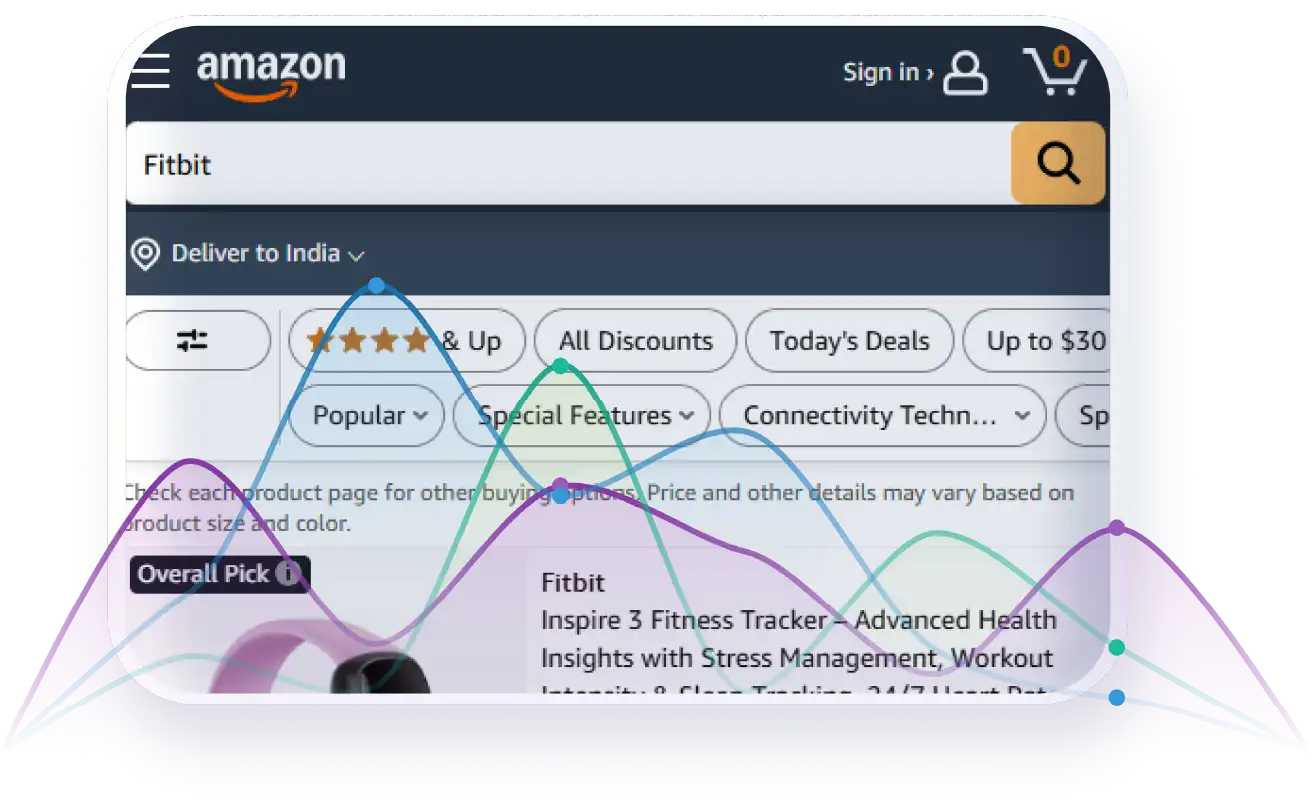
Task: Toggle the All Discounts filter chip
Action: 636,341
